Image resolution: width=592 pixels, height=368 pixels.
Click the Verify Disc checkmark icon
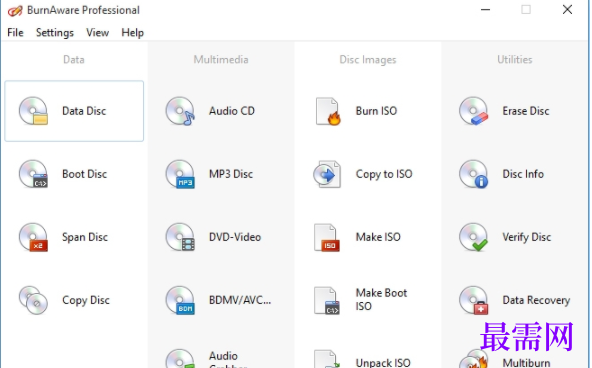pyautogui.click(x=473, y=237)
